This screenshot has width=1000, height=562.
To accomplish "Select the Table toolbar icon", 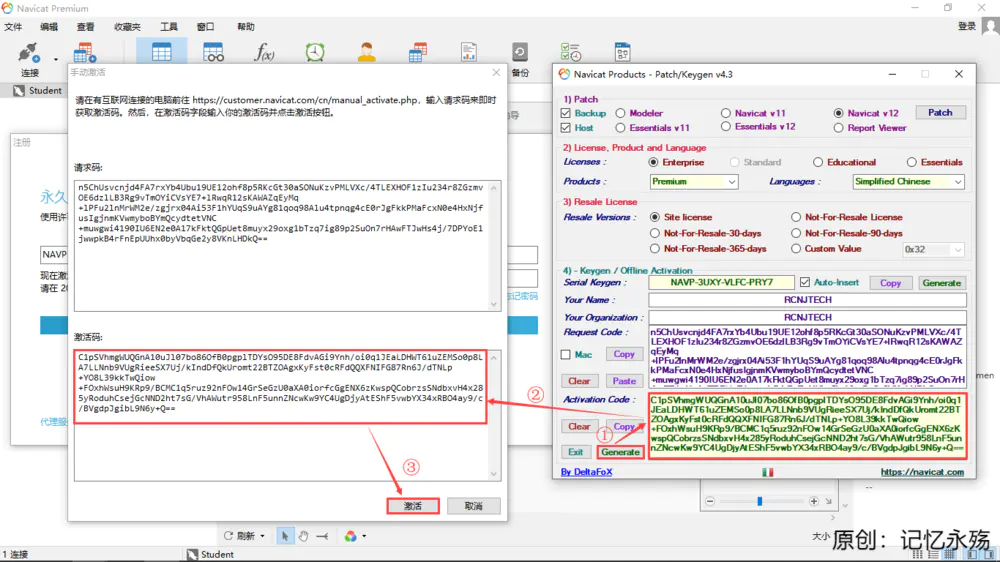I will click(x=161, y=52).
